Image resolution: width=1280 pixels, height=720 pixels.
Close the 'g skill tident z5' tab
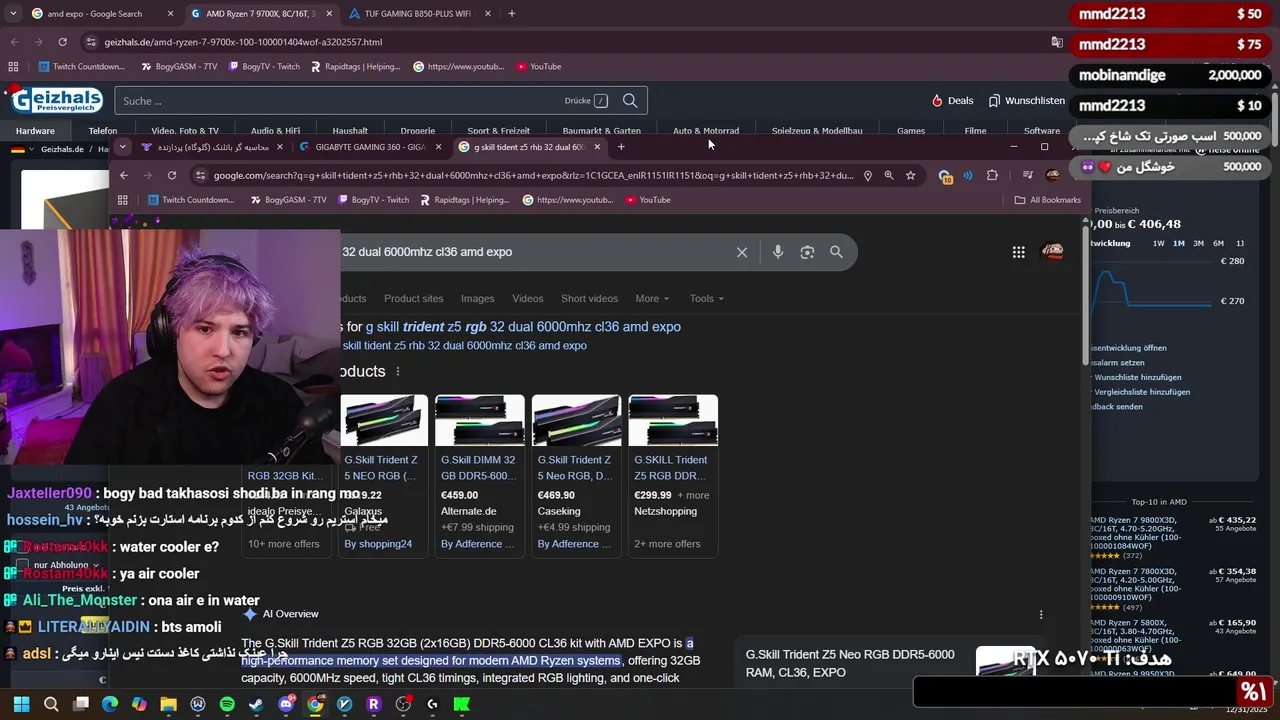tap(597, 147)
